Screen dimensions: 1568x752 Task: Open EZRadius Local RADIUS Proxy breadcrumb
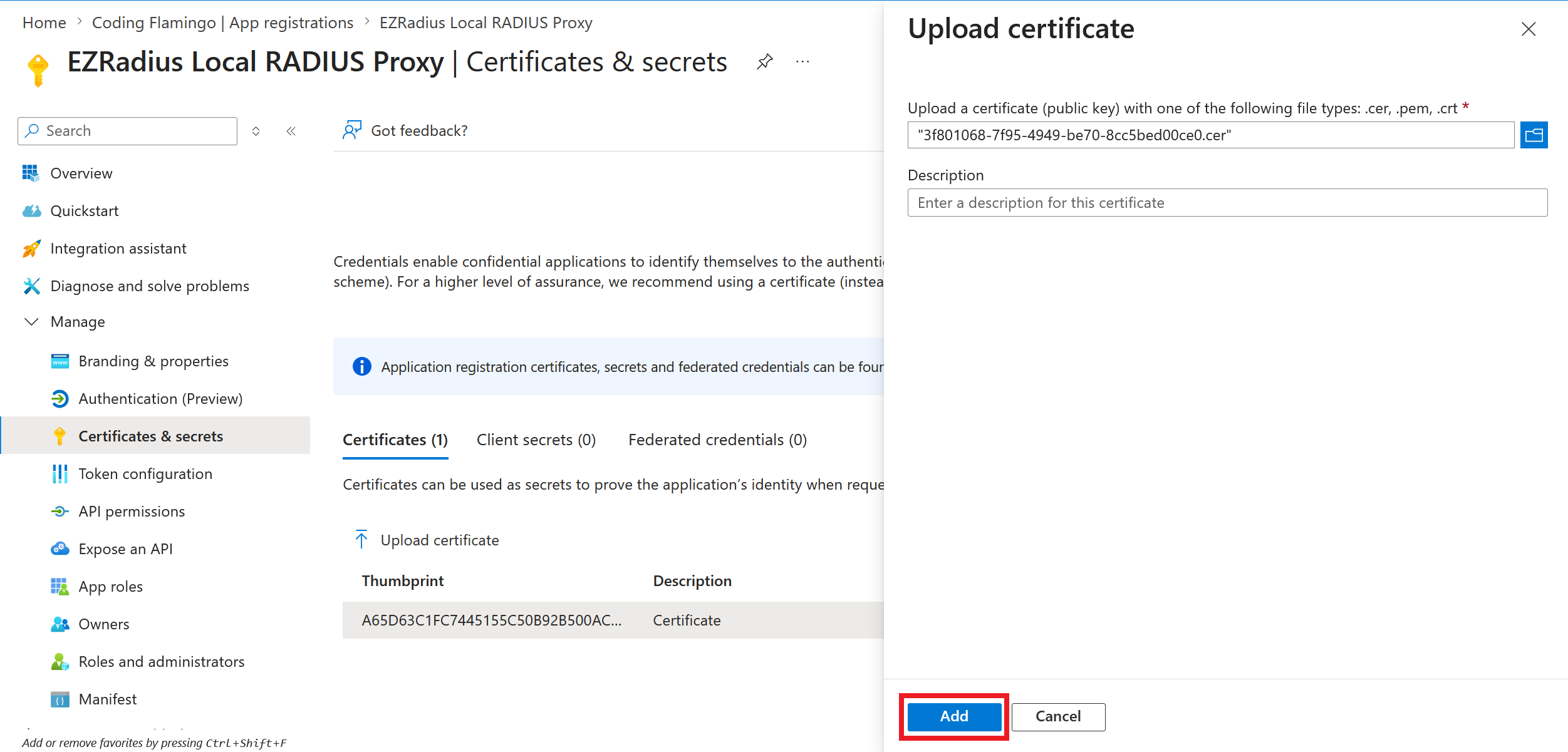(485, 23)
